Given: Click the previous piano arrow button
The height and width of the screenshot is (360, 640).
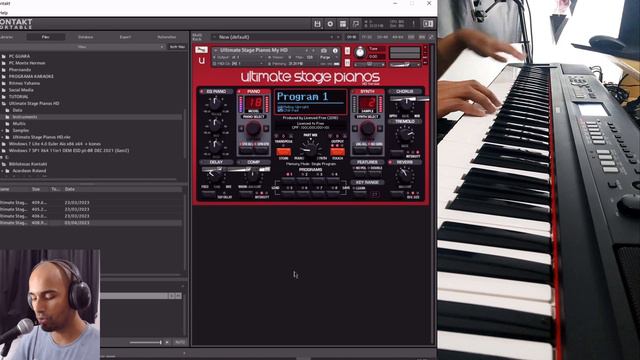Looking at the screenshot, I should pos(241,129).
